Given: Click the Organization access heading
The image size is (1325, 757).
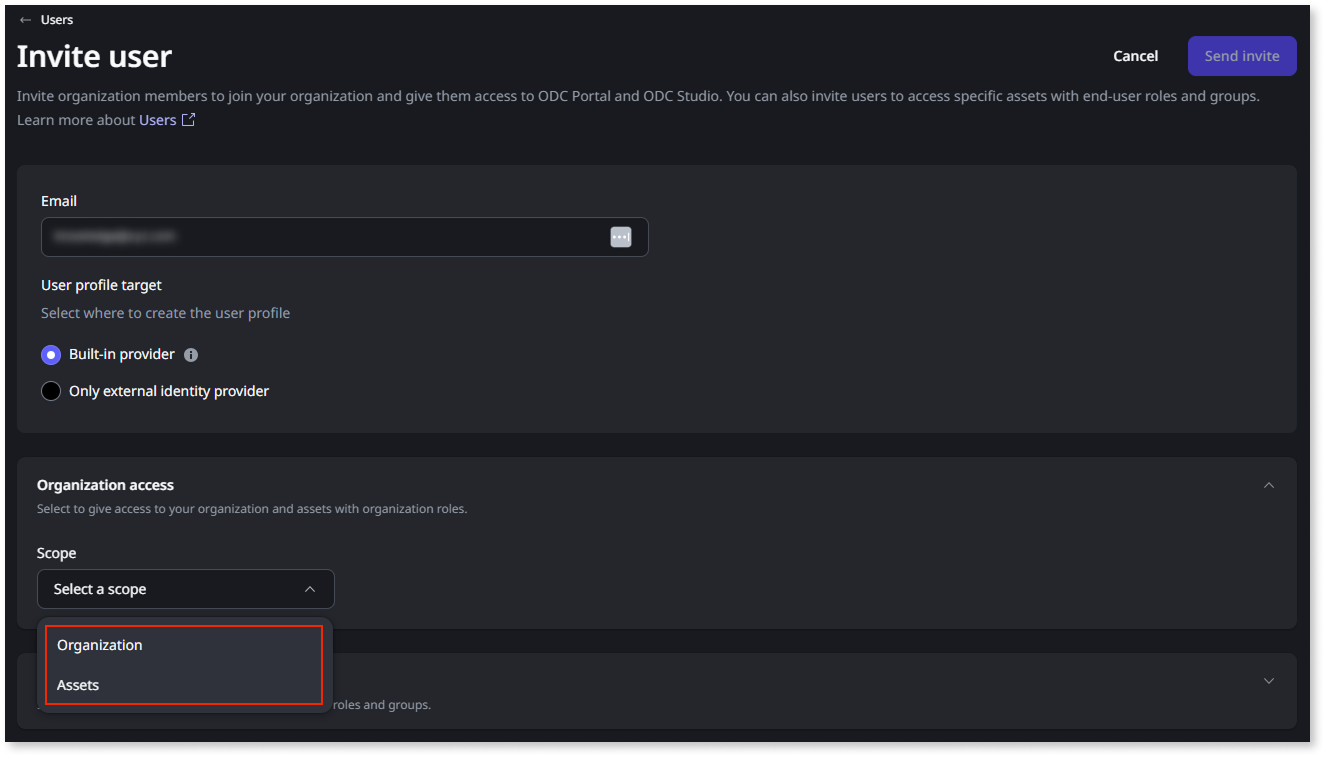Looking at the screenshot, I should pyautogui.click(x=105, y=485).
